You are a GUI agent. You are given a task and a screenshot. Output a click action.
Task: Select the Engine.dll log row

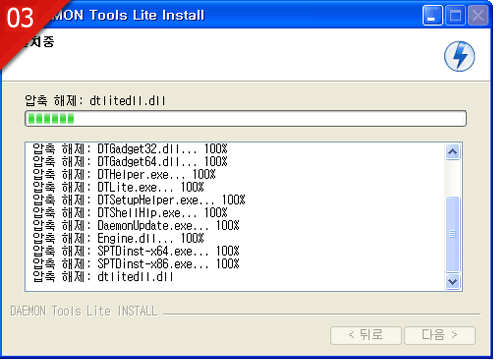(x=118, y=238)
